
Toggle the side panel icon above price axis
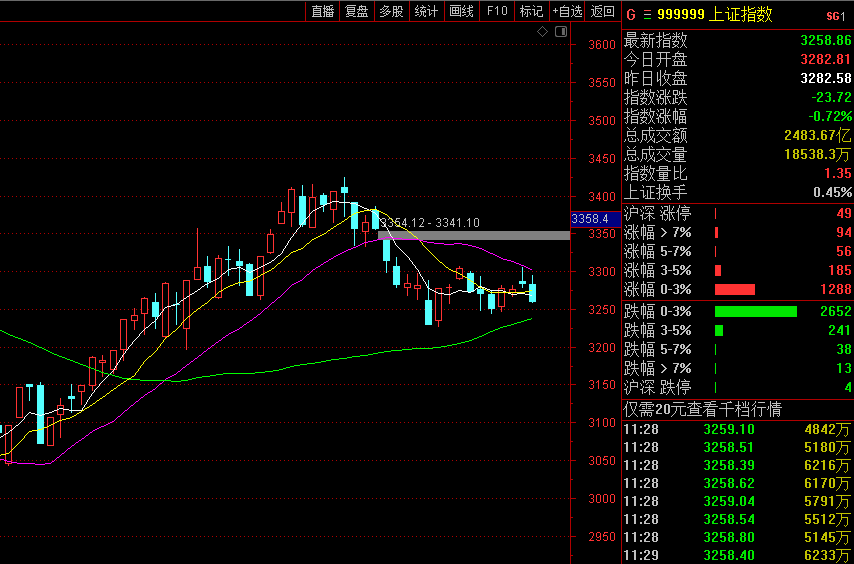[x=560, y=32]
